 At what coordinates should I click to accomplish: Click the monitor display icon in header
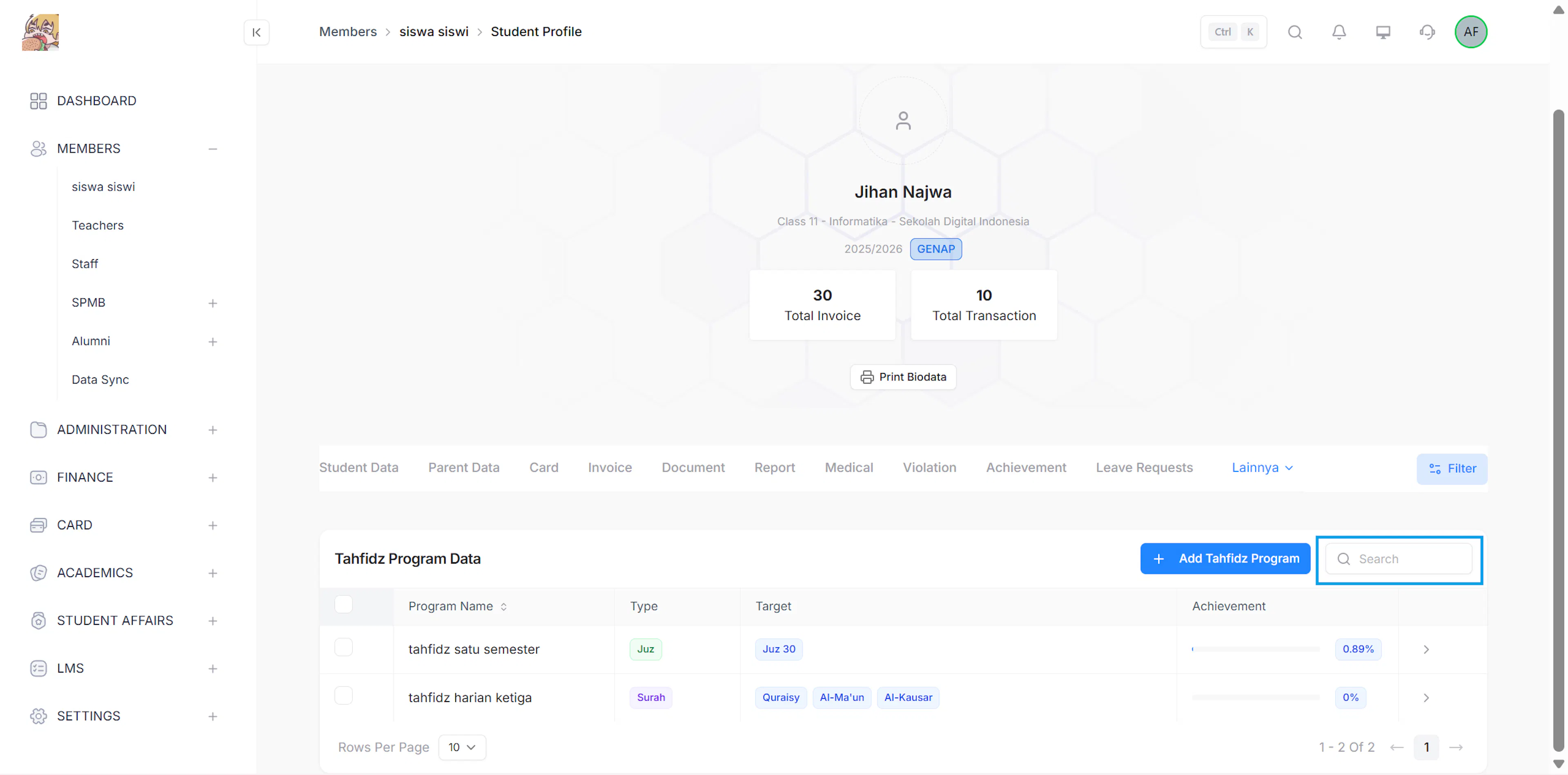click(1383, 32)
